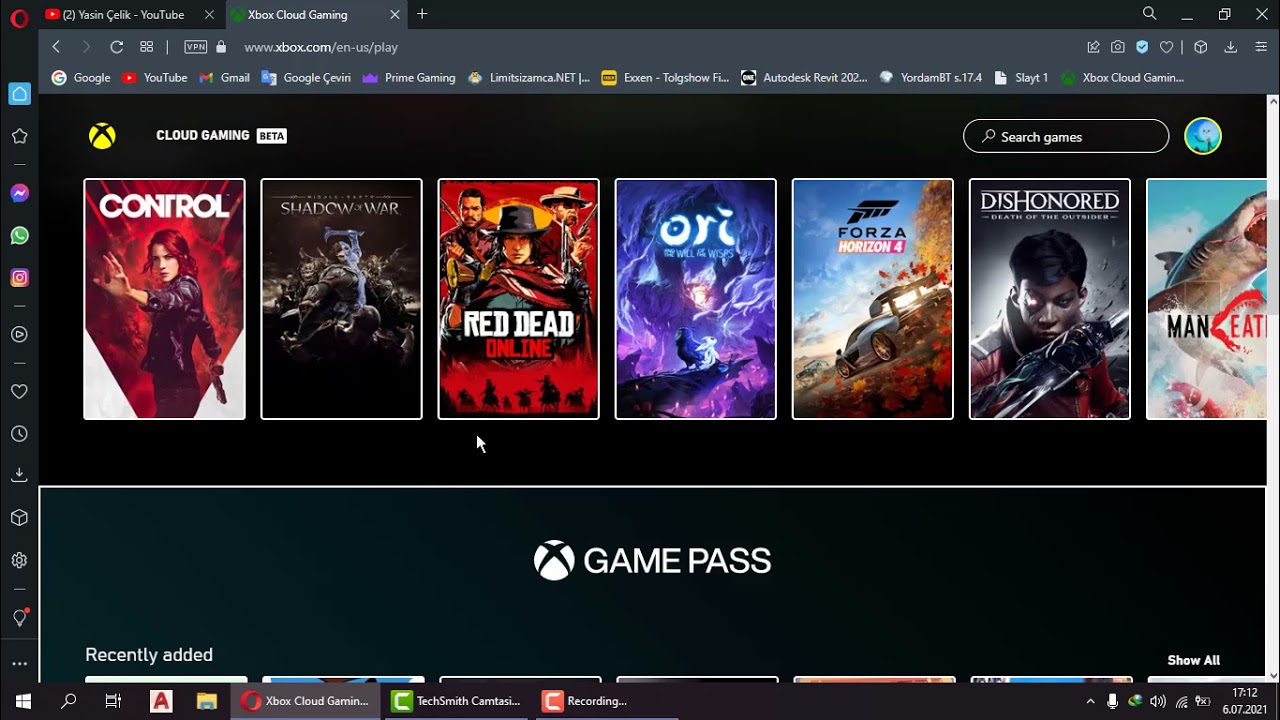Click the page vertical scrollbar
The width and height of the screenshot is (1280, 720).
[1273, 390]
